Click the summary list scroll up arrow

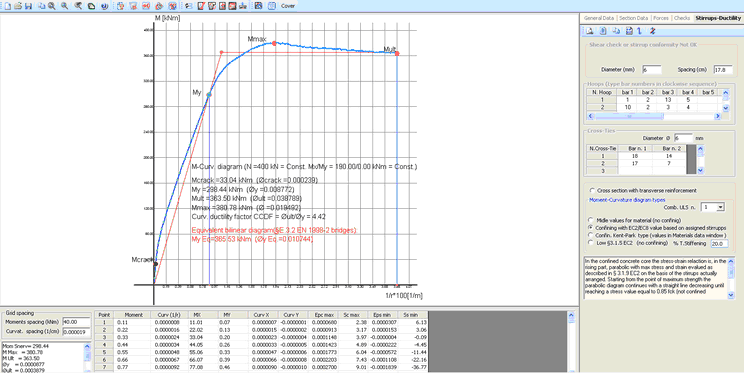87,346
